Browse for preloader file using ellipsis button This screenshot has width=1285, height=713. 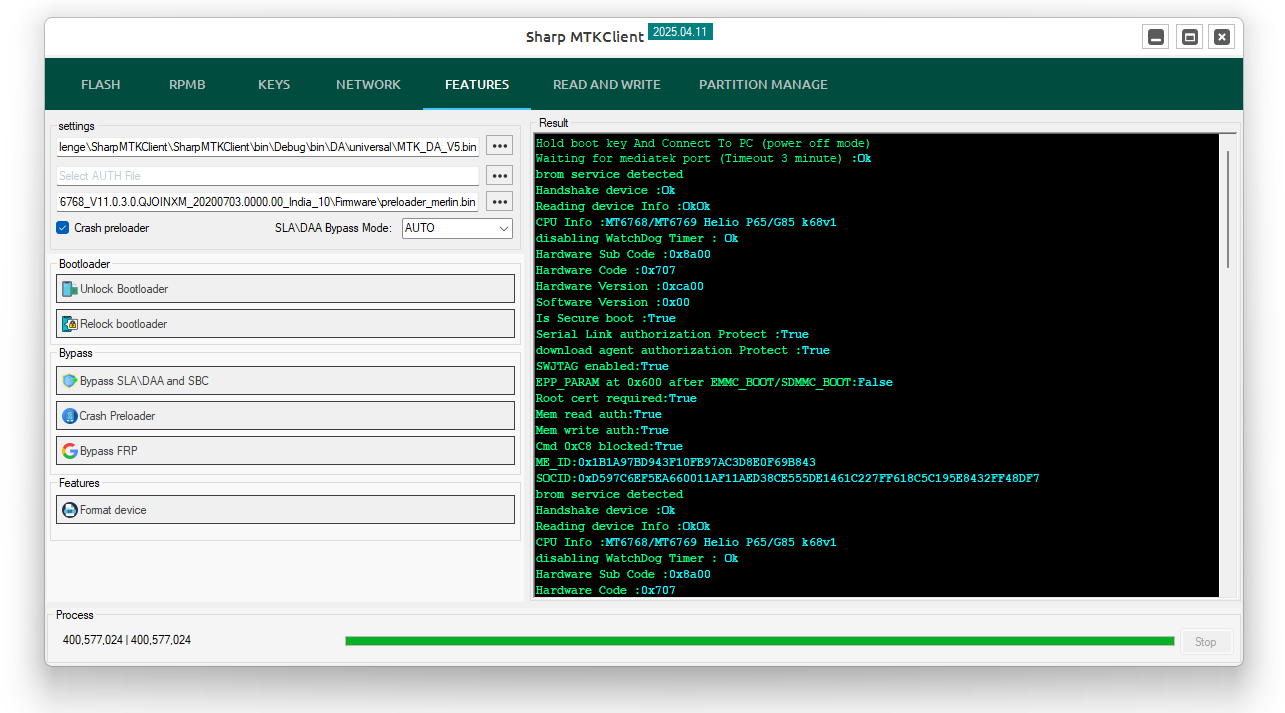click(x=500, y=201)
